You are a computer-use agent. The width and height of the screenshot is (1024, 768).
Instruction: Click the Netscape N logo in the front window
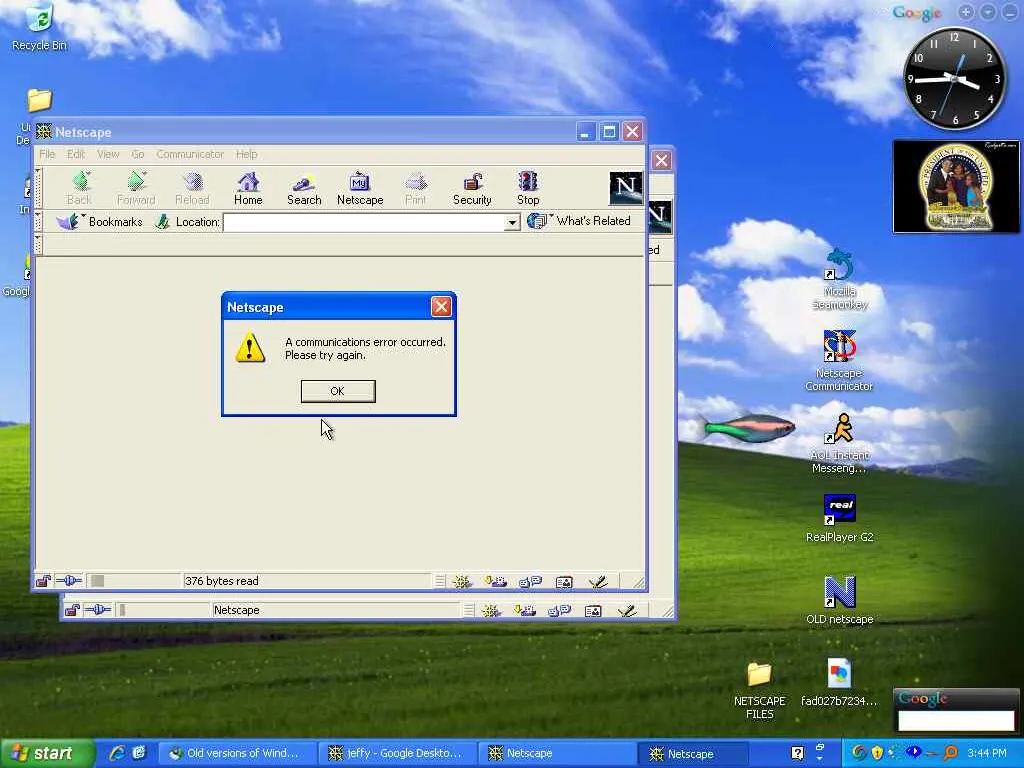point(626,188)
